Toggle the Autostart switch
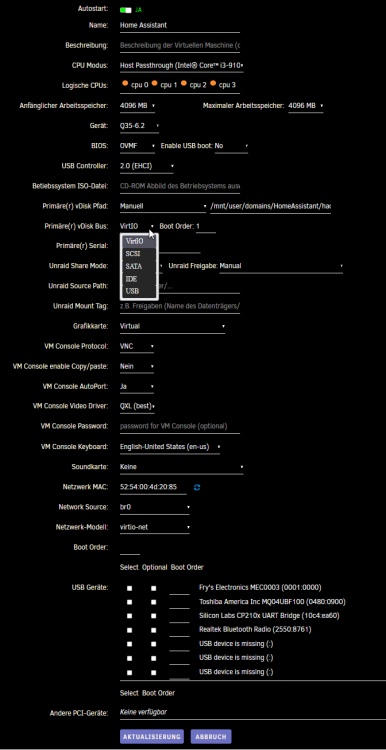 (x=126, y=10)
